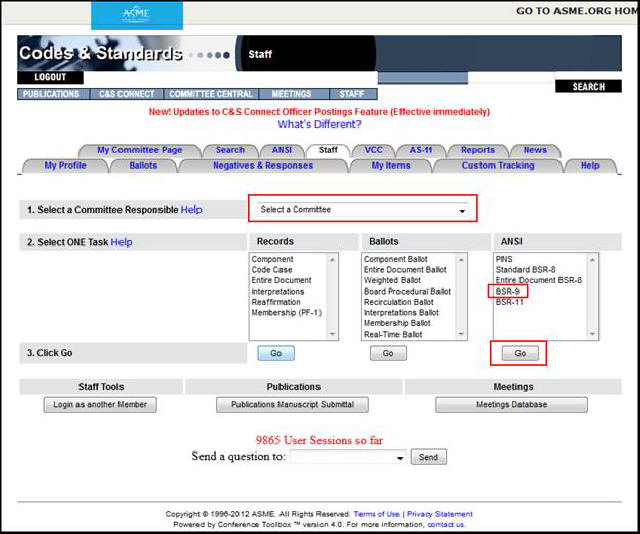Switch to the ANSI tab

(282, 150)
